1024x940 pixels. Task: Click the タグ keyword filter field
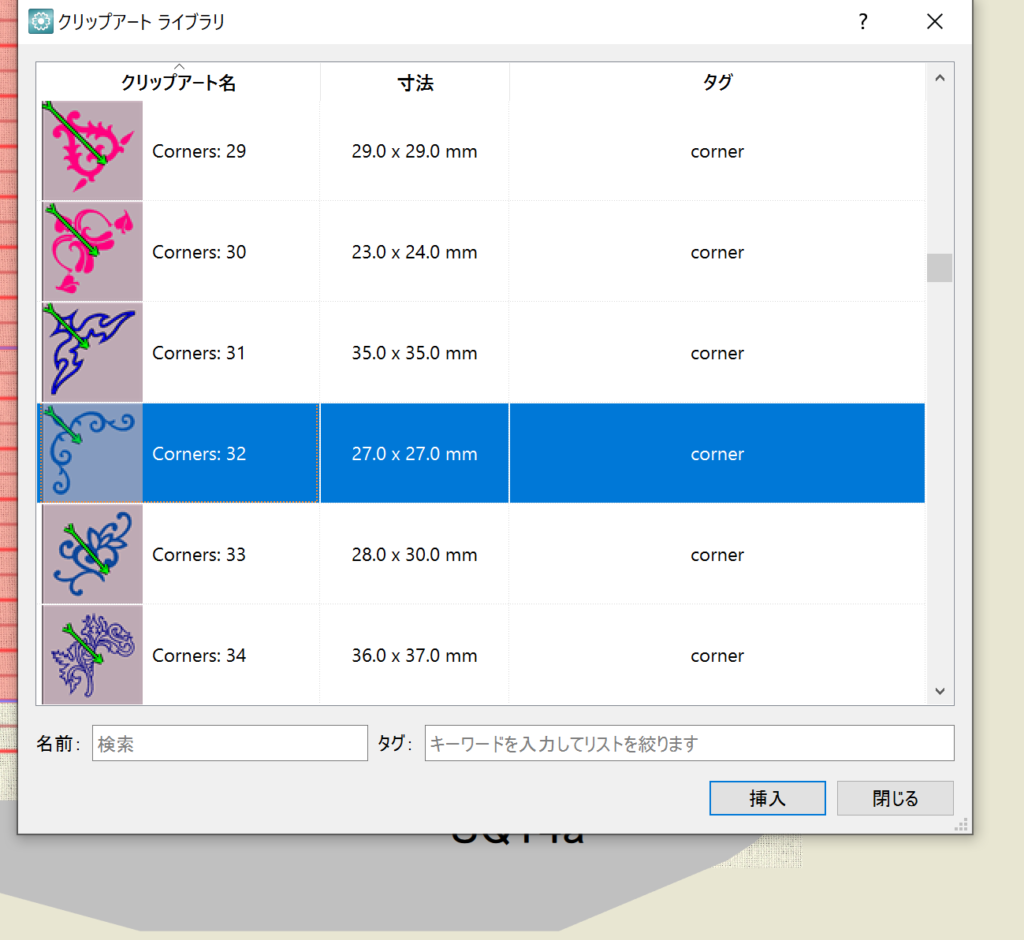(689, 744)
